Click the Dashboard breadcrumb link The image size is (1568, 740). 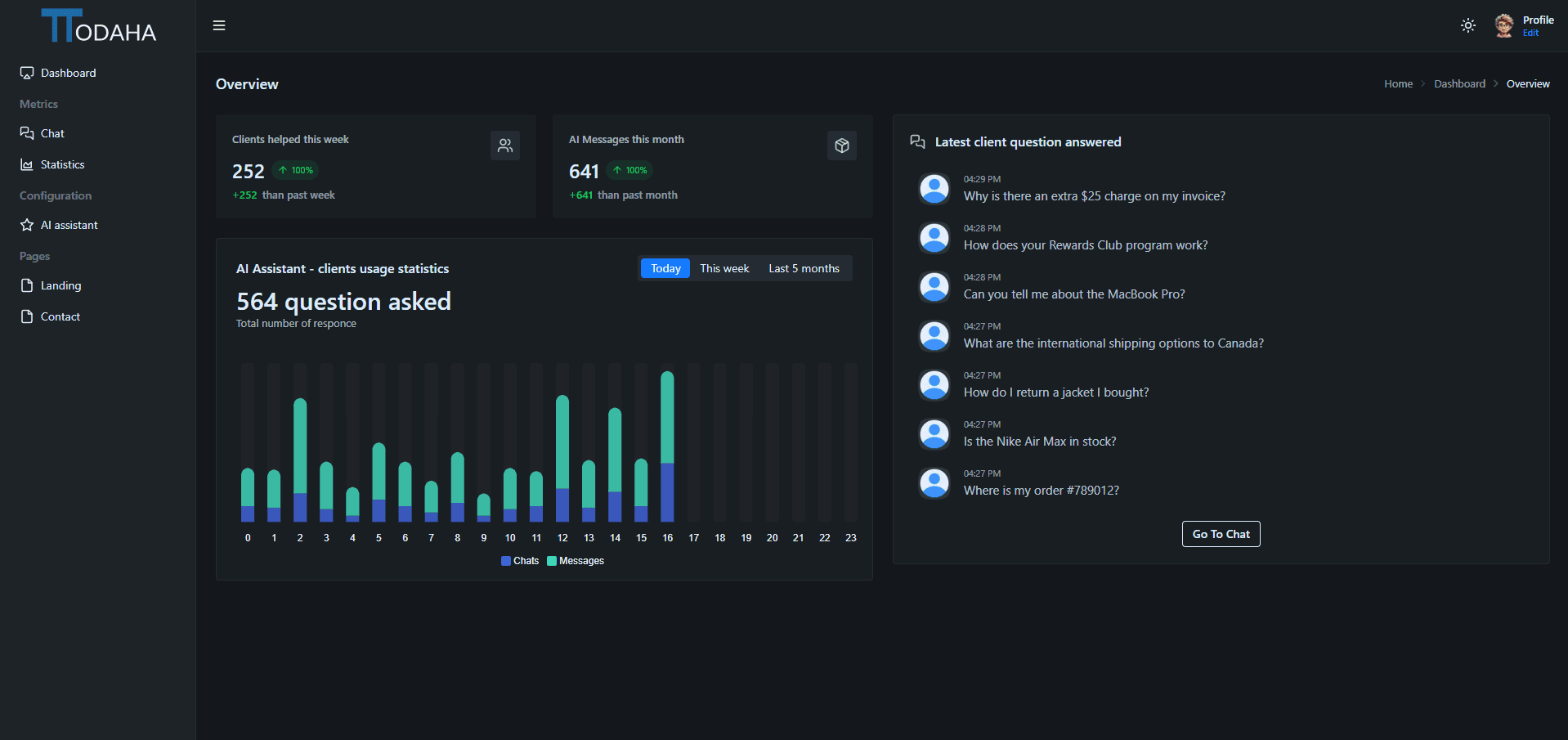pos(1459,83)
